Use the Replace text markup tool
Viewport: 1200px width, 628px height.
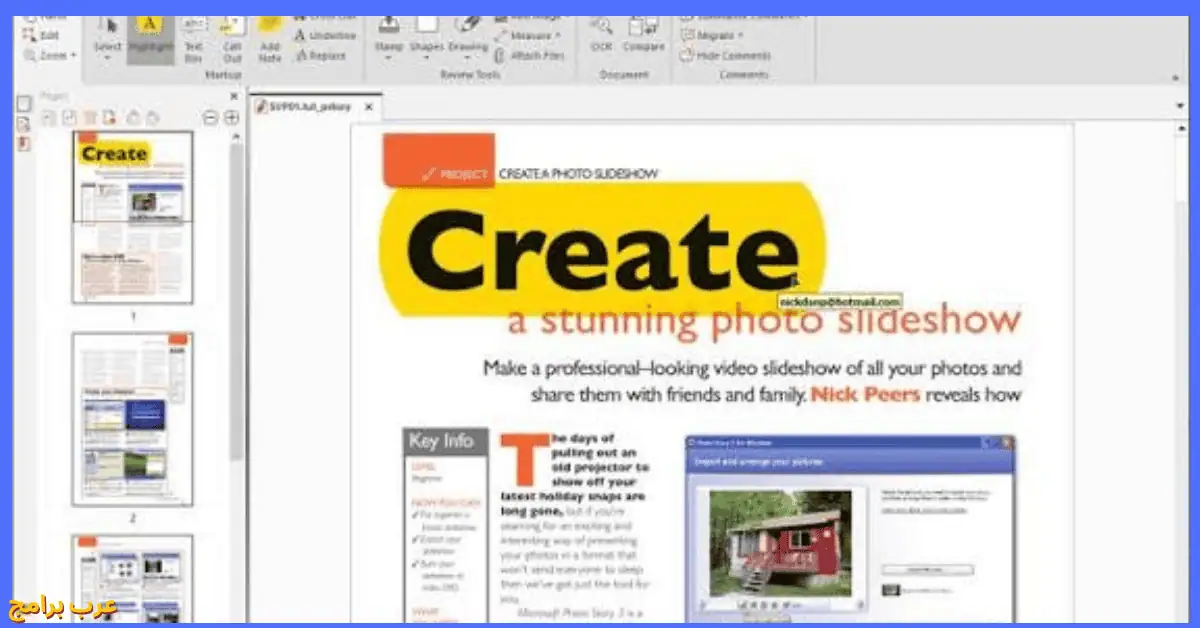coord(321,56)
